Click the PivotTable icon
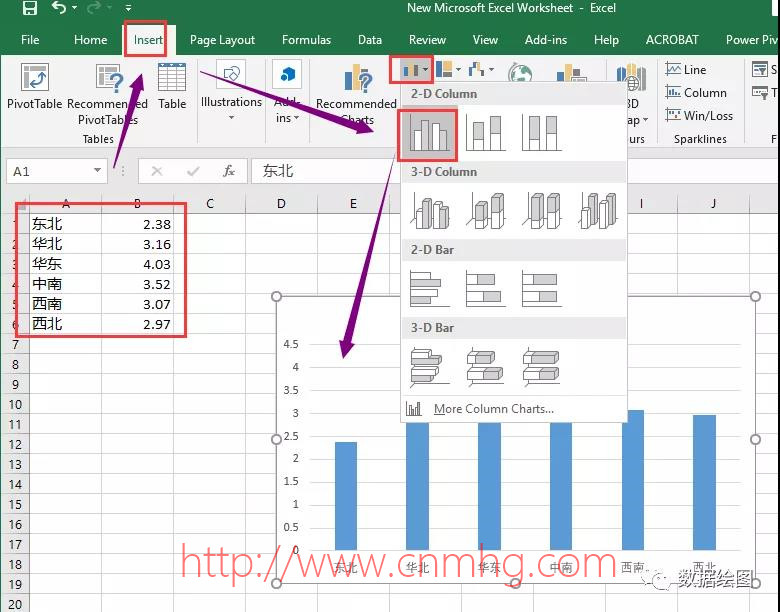Screen dimensions: 780x612 tap(35, 88)
